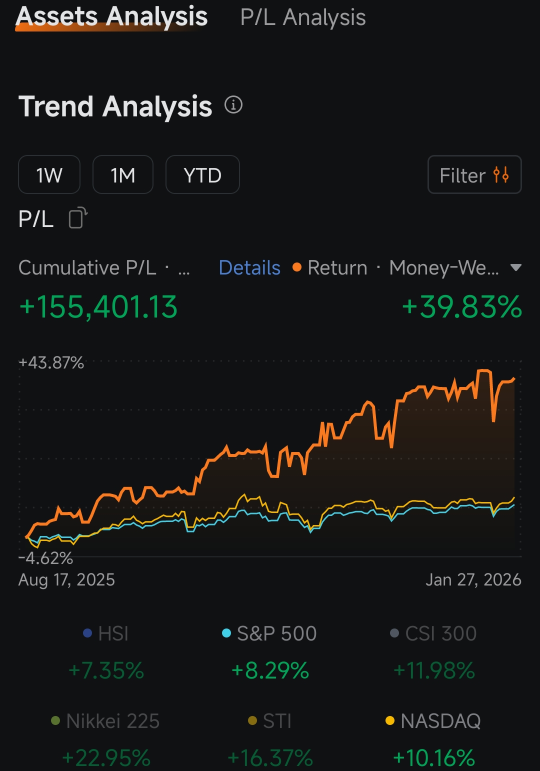Select the Assets Analysis tab

pos(112,17)
